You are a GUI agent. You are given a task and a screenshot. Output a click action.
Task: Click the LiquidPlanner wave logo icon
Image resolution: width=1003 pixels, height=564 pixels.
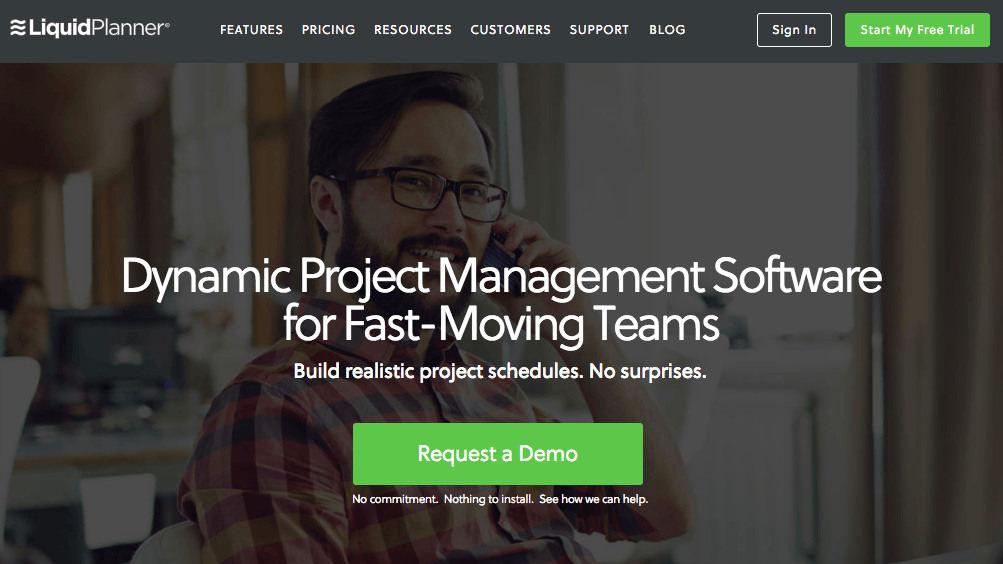tap(17, 29)
